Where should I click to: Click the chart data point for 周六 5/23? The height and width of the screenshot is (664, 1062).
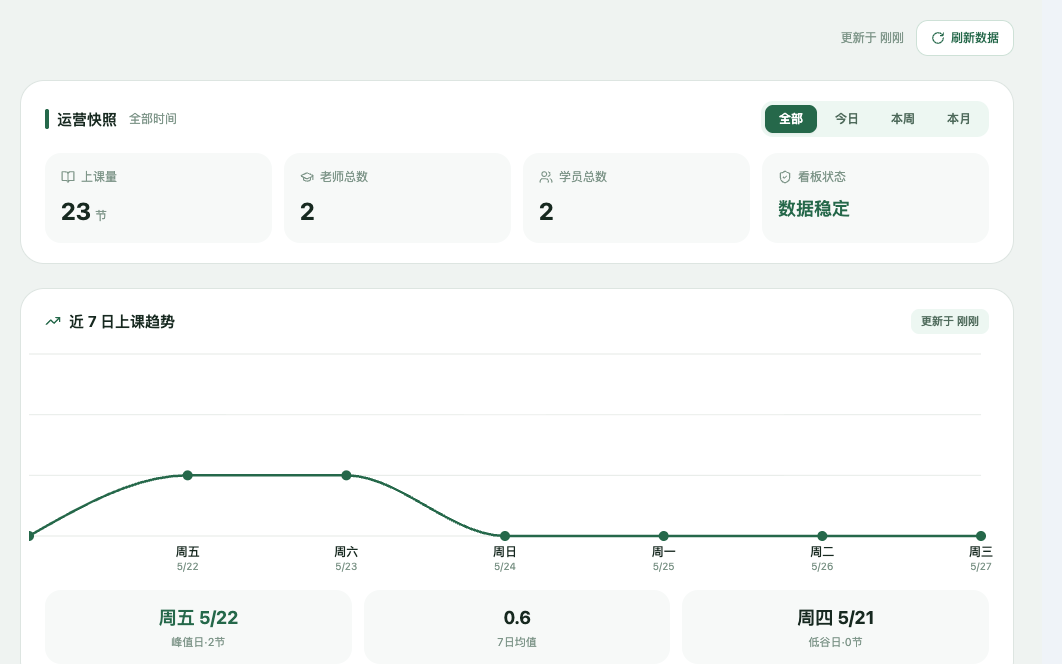coord(346,475)
